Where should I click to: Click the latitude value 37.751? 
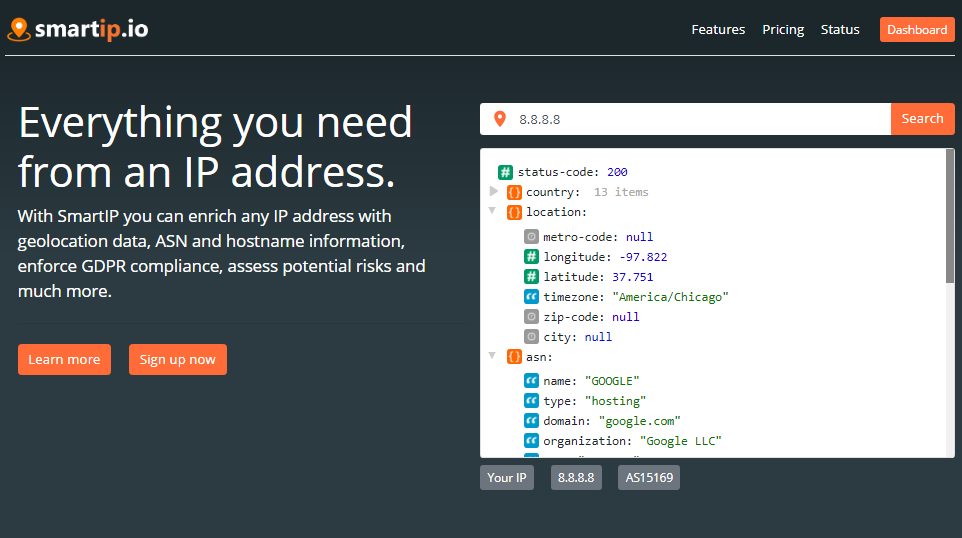(x=633, y=277)
